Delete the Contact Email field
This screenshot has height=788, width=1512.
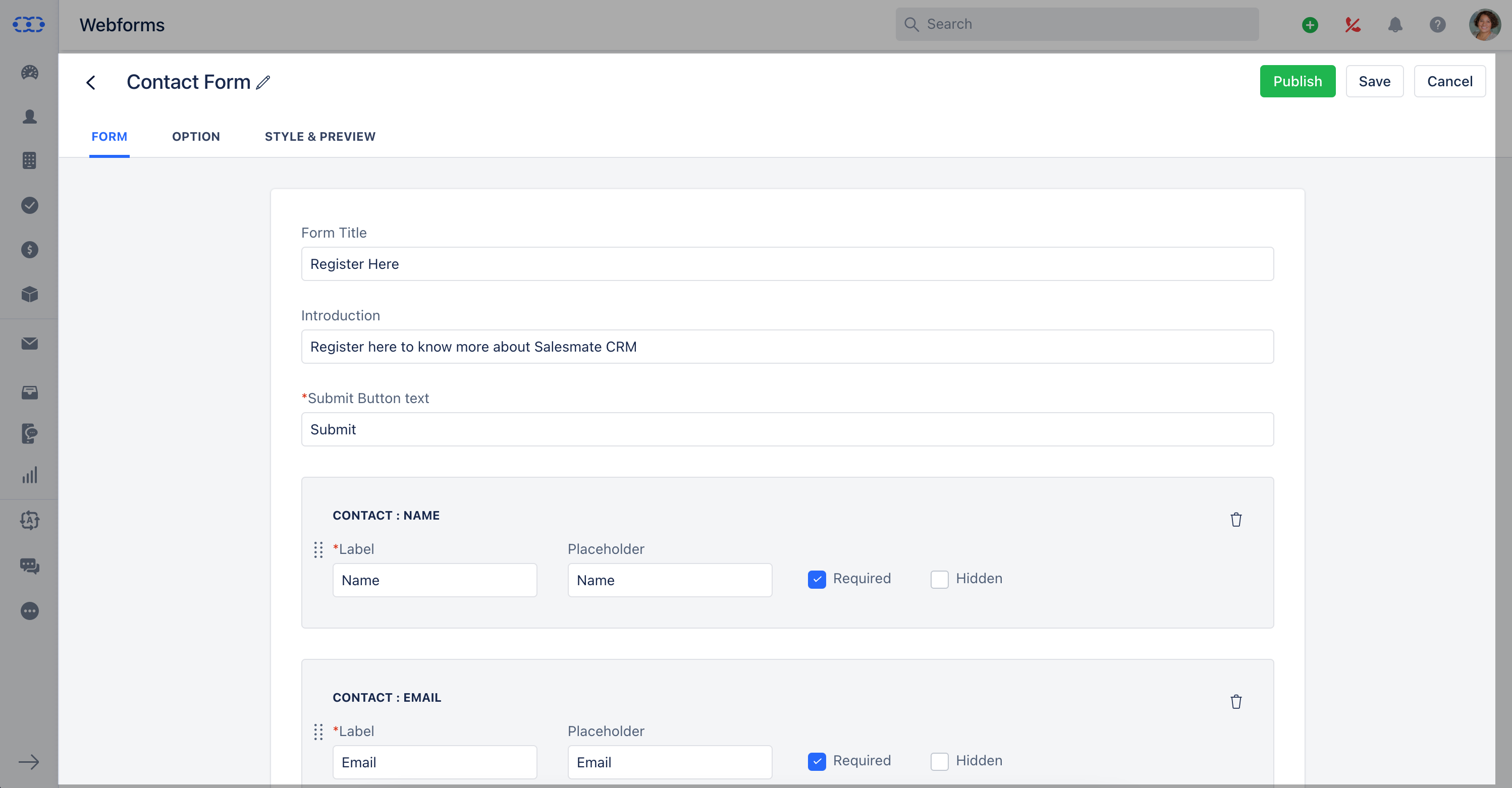tap(1235, 701)
